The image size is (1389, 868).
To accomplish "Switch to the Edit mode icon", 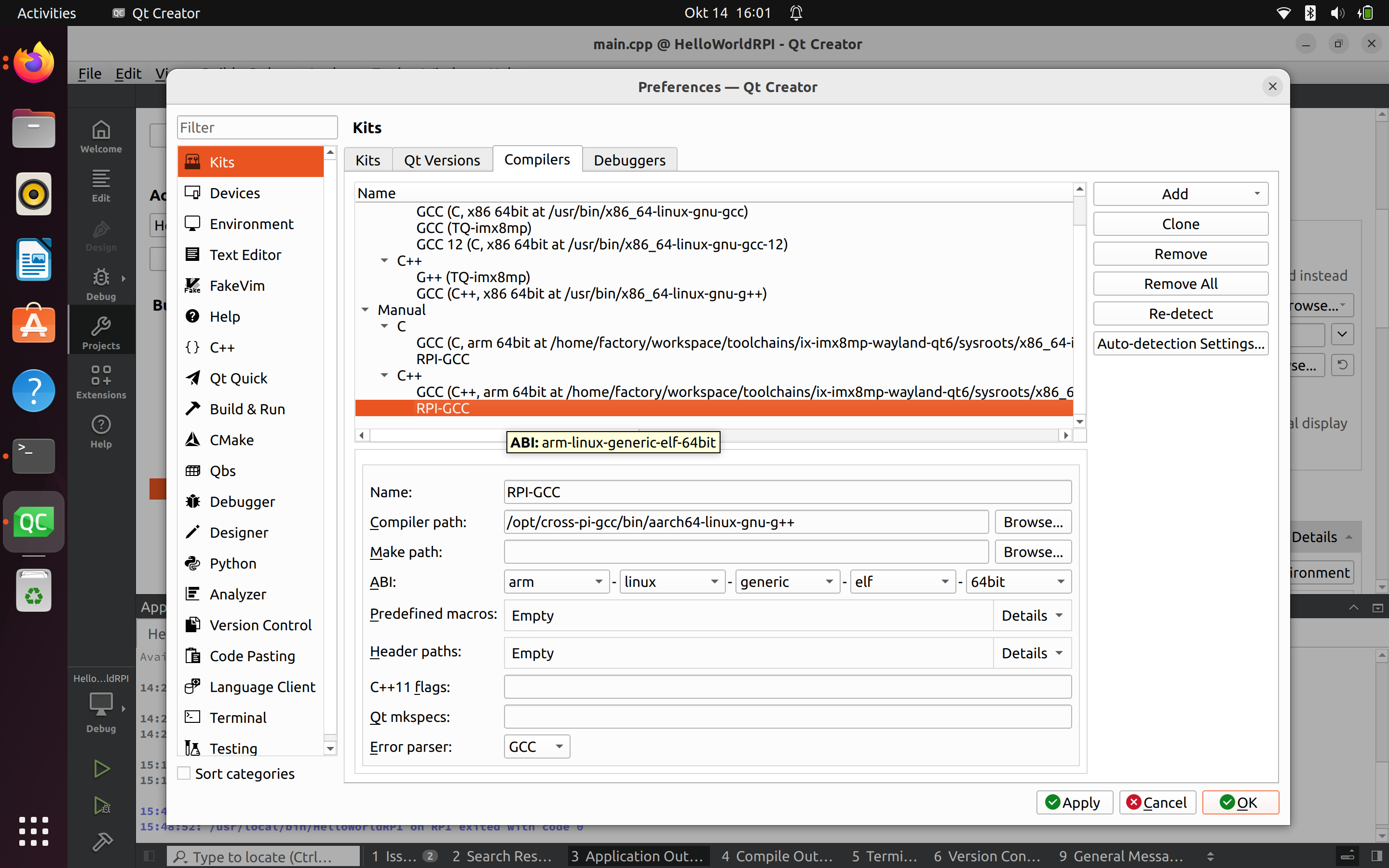I will pyautogui.click(x=101, y=186).
